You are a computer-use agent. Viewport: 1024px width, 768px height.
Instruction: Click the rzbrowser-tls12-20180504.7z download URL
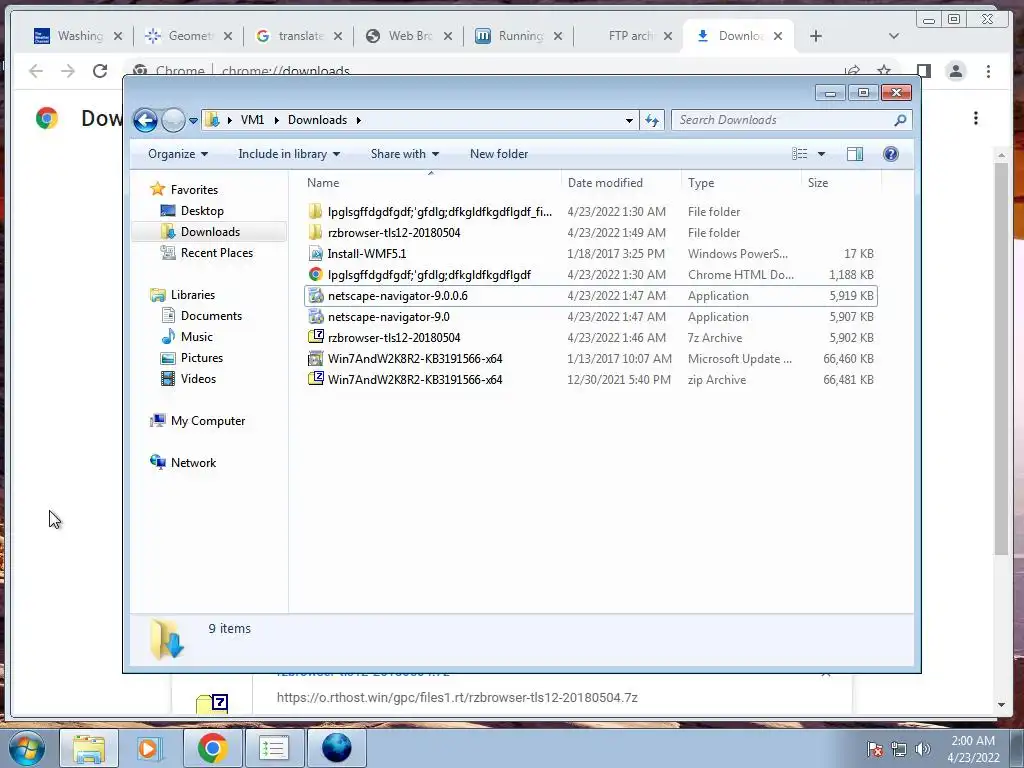[457, 697]
